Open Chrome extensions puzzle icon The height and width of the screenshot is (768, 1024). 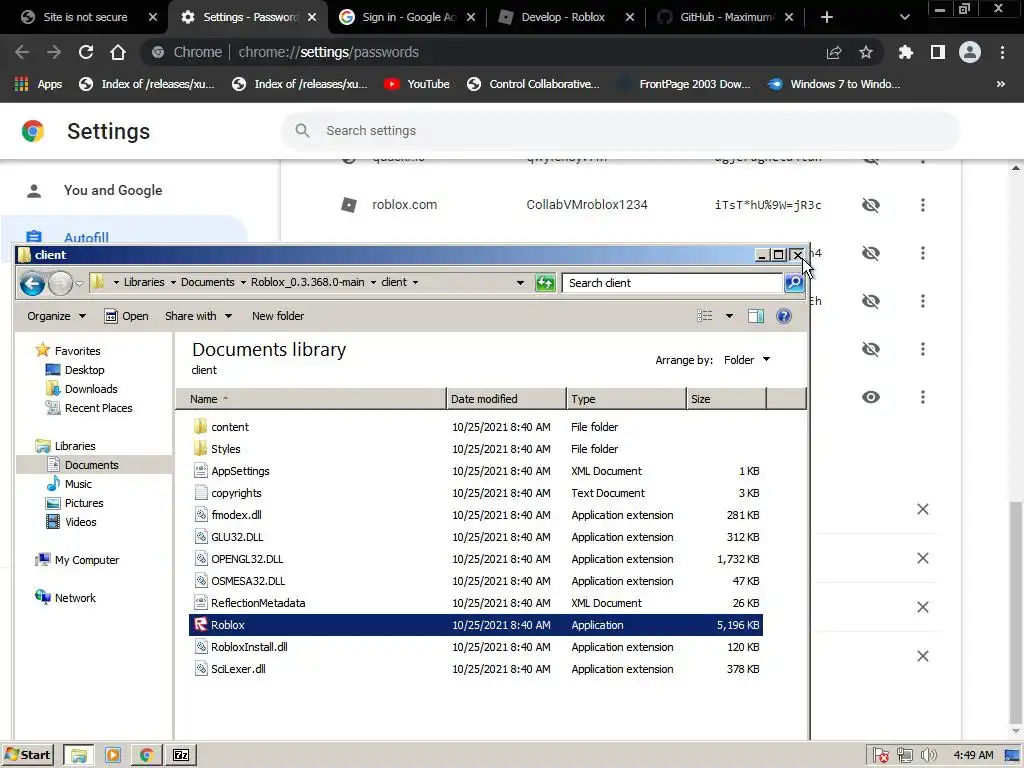(905, 52)
